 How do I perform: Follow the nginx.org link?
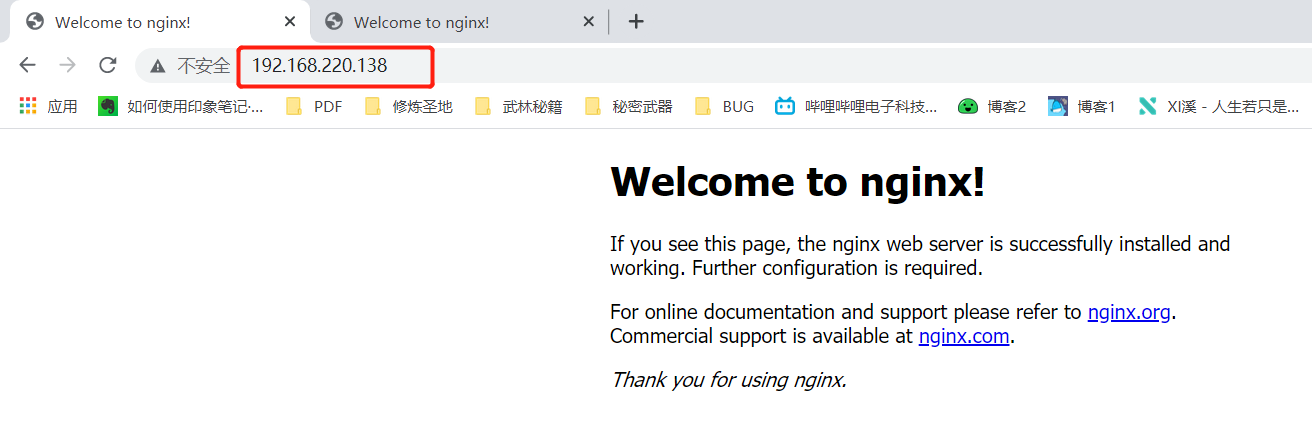coord(1129,312)
